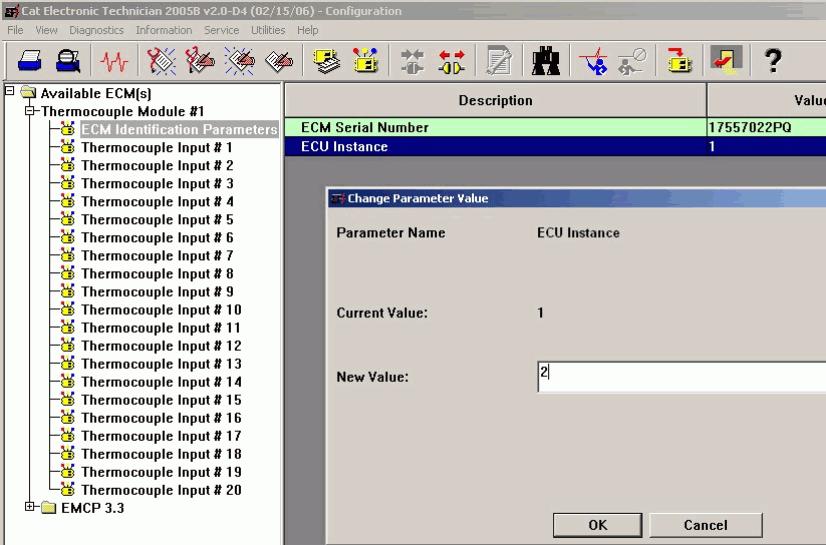The height and width of the screenshot is (545, 826).
Task: Click the blue figure with red graph icon
Action: [x=593, y=61]
